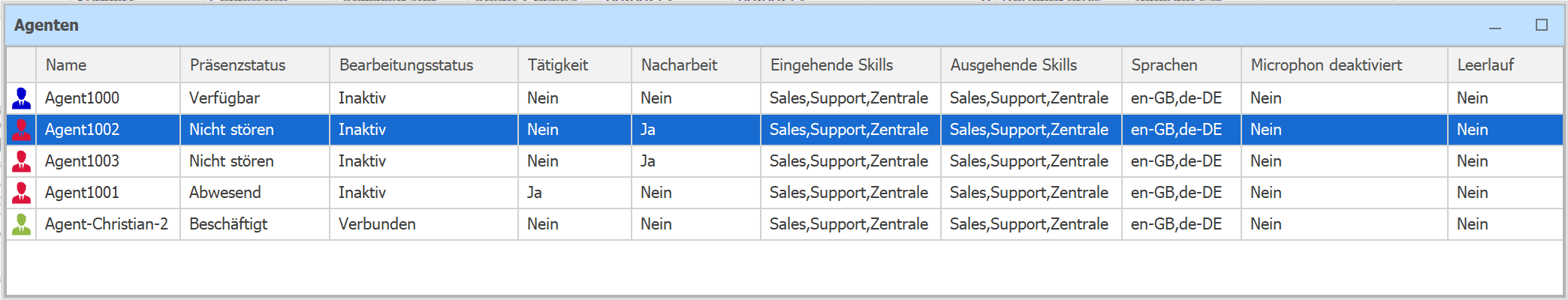Click the green agent icon for Agent-Christian-2
1568x300 pixels.
(x=22, y=224)
